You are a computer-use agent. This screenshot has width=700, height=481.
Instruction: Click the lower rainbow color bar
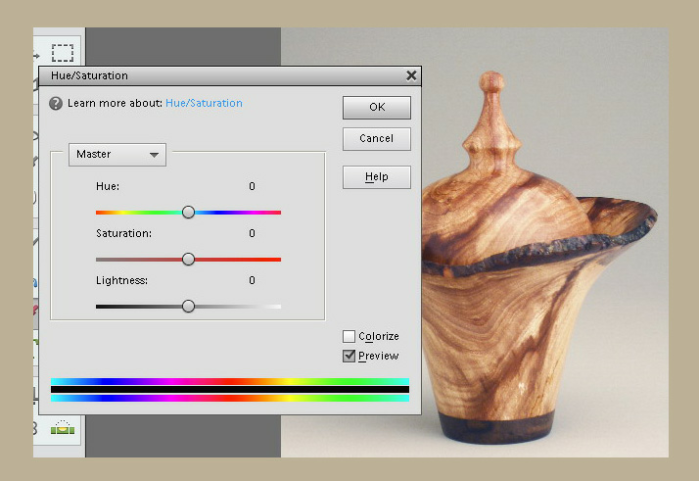tap(229, 398)
